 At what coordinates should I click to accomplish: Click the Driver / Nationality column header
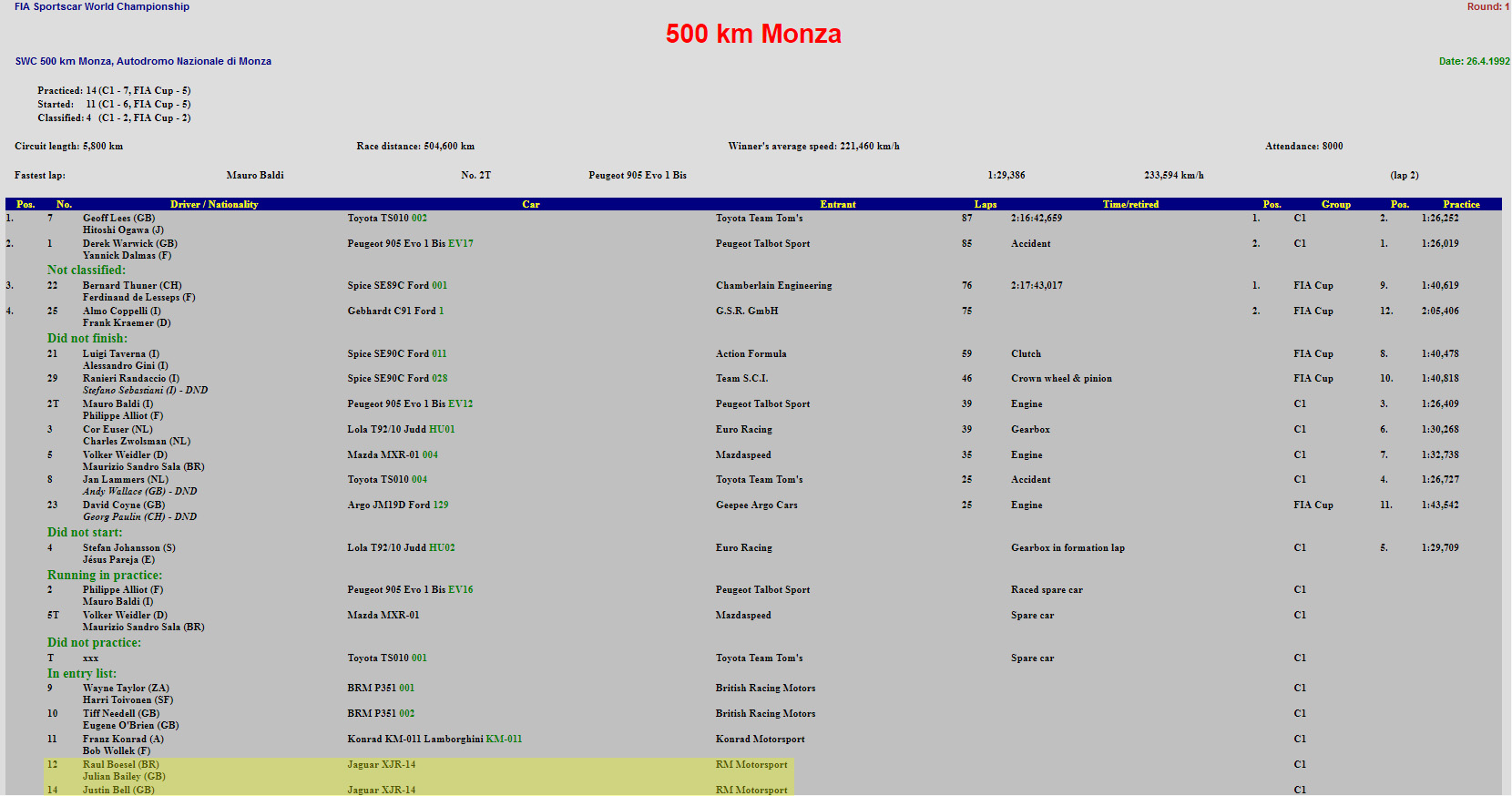tap(214, 205)
